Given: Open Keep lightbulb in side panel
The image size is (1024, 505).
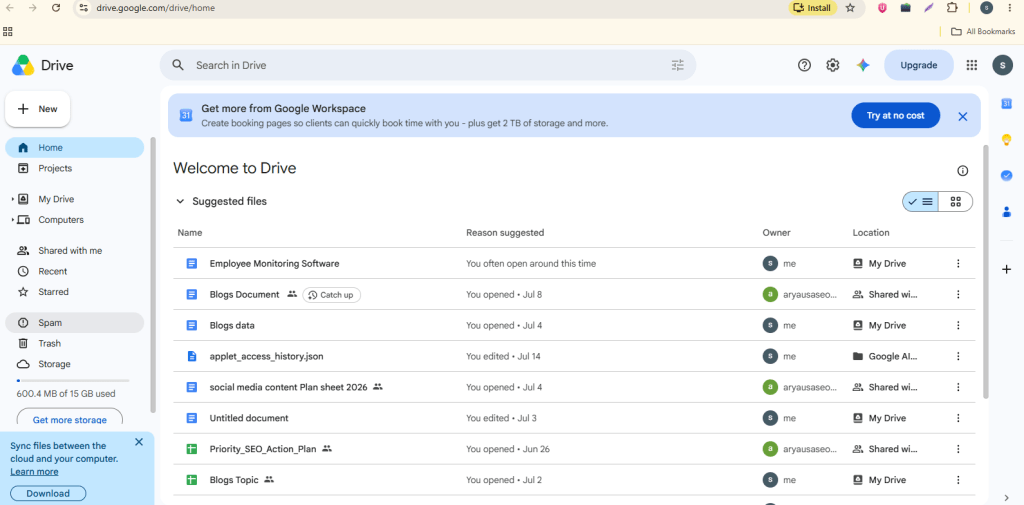Looking at the screenshot, I should [x=1006, y=139].
